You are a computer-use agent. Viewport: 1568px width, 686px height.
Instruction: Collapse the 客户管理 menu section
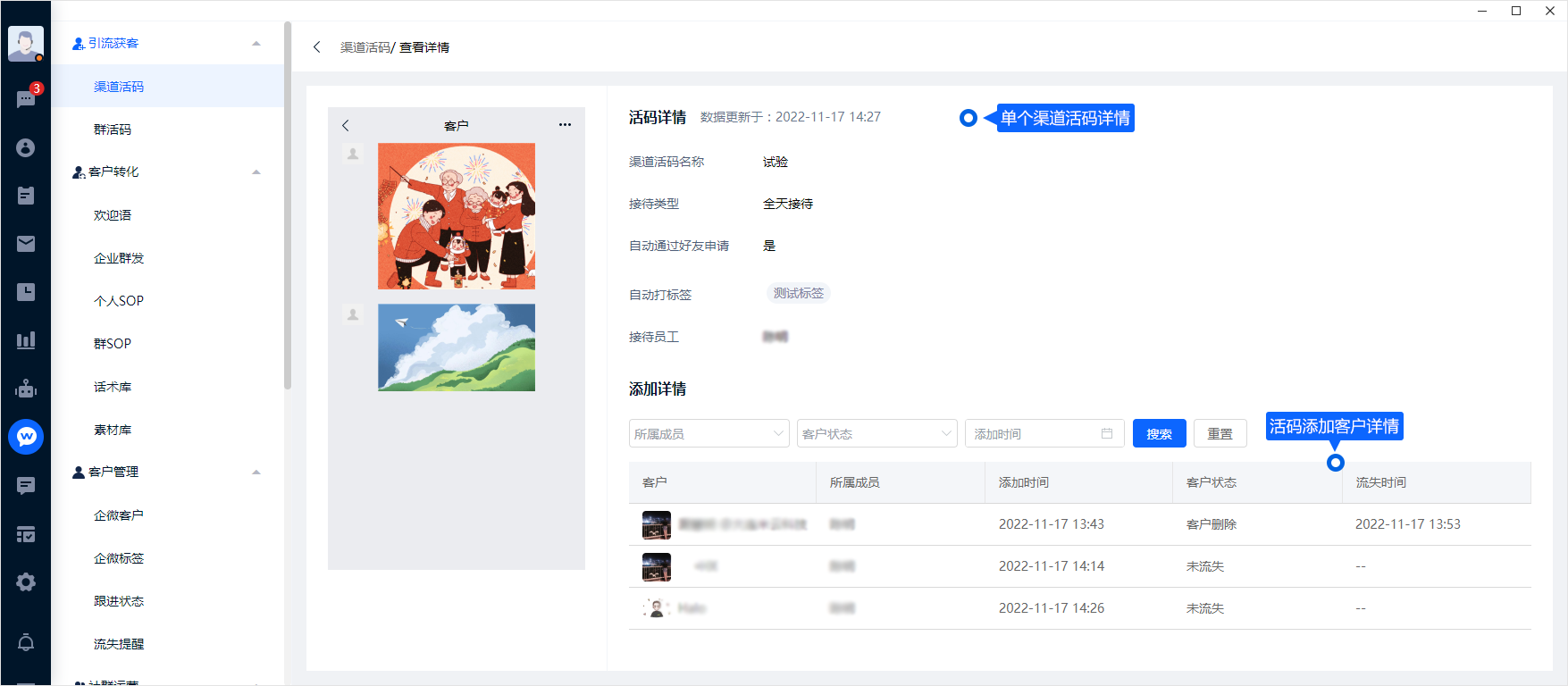tap(256, 473)
